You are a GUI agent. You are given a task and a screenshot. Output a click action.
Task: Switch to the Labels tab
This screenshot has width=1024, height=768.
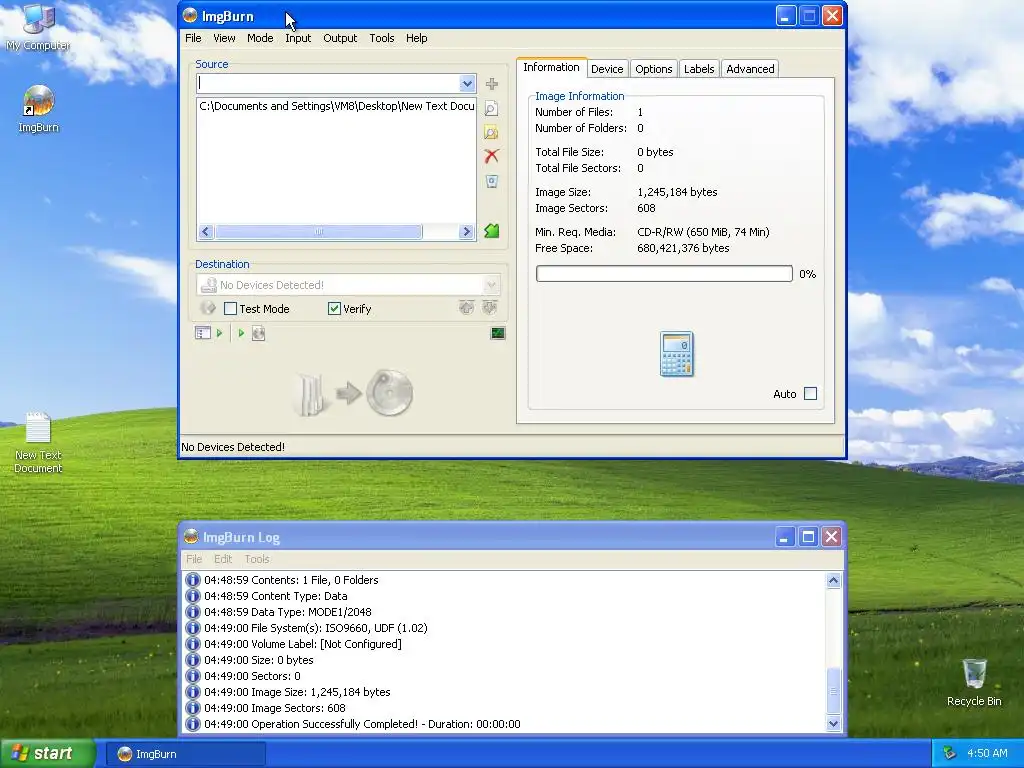pos(699,69)
